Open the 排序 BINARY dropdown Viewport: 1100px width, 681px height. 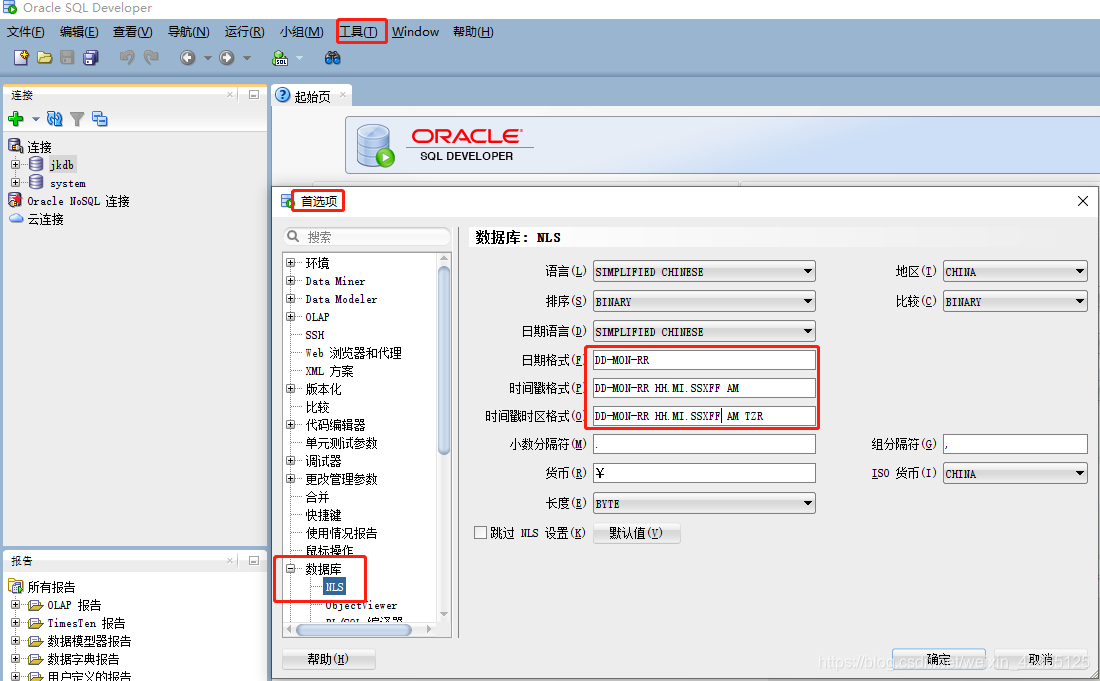click(x=704, y=302)
